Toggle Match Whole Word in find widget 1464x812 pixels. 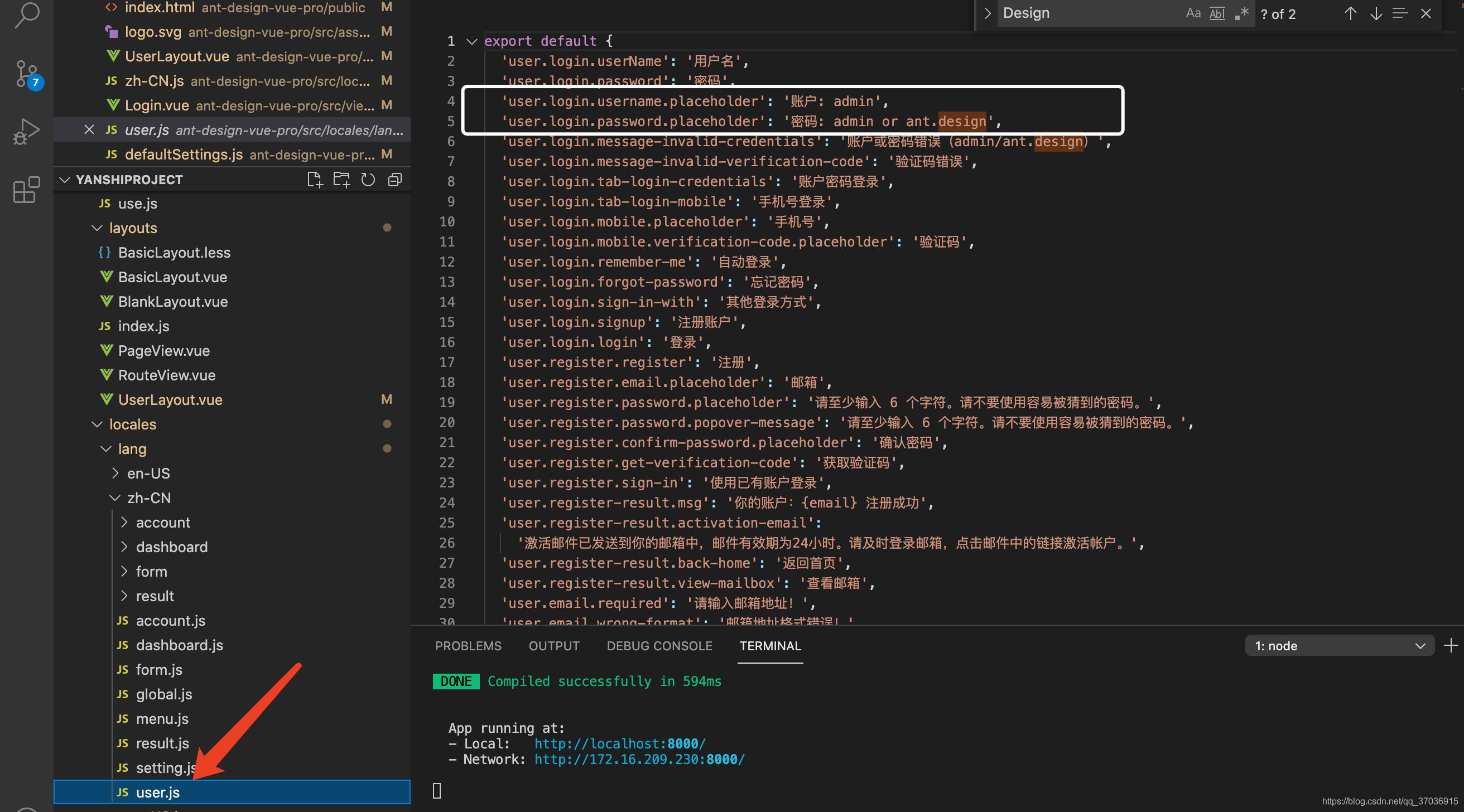[1217, 13]
